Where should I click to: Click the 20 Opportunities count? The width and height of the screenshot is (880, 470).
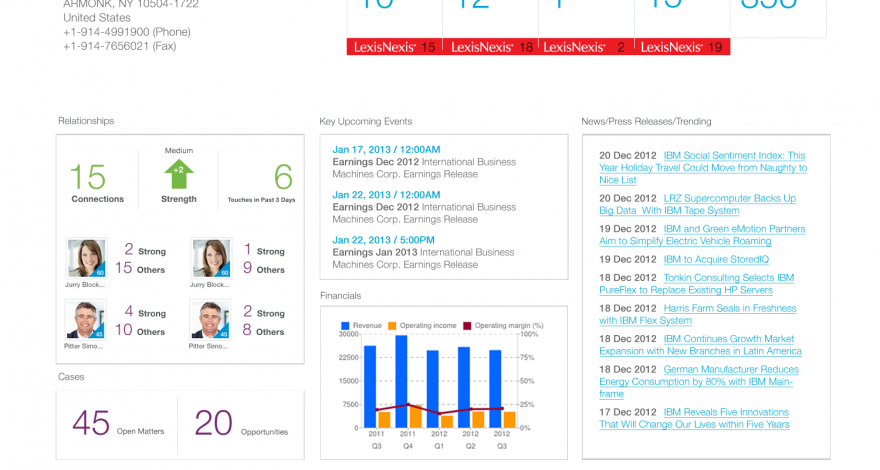click(x=213, y=423)
